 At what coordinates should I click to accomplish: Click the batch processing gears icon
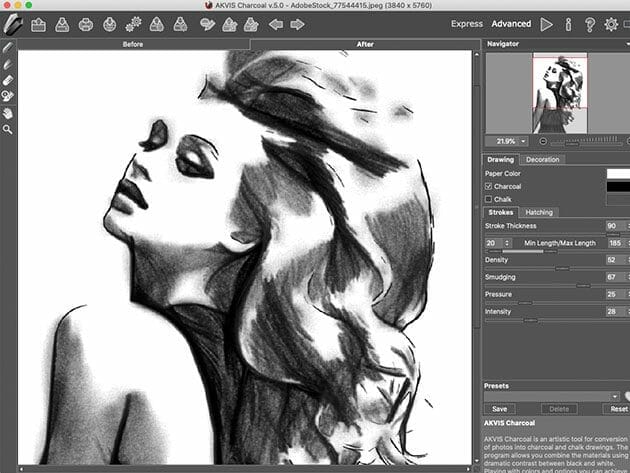[133, 24]
